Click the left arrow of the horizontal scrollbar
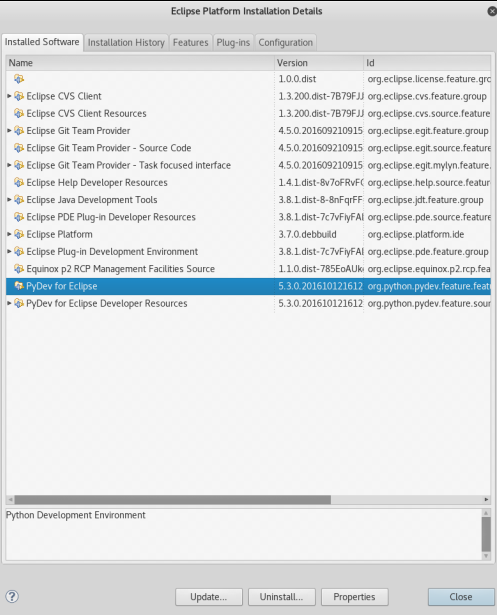Viewport: 497px width, 615px height. click(x=11, y=500)
